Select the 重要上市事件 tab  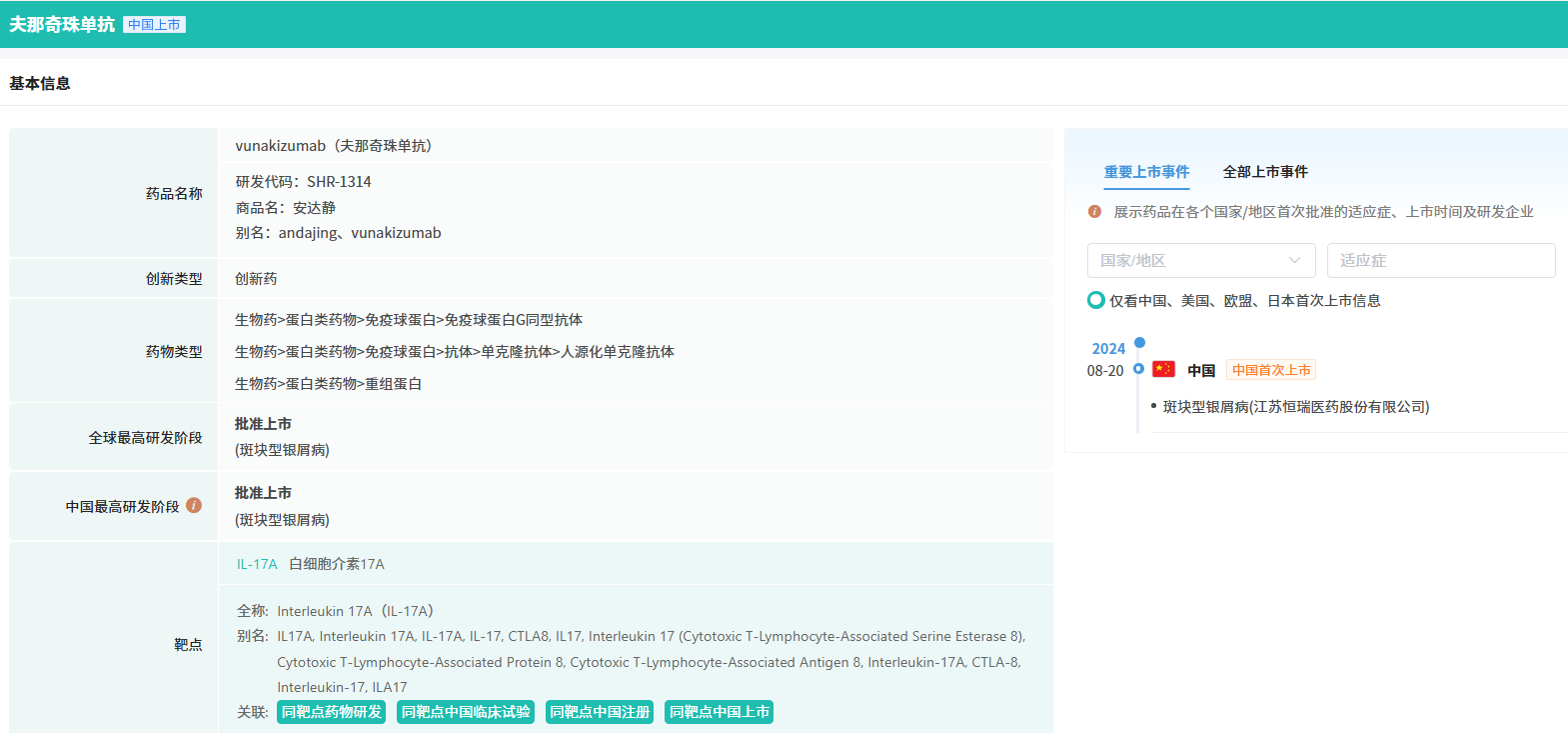click(1146, 172)
